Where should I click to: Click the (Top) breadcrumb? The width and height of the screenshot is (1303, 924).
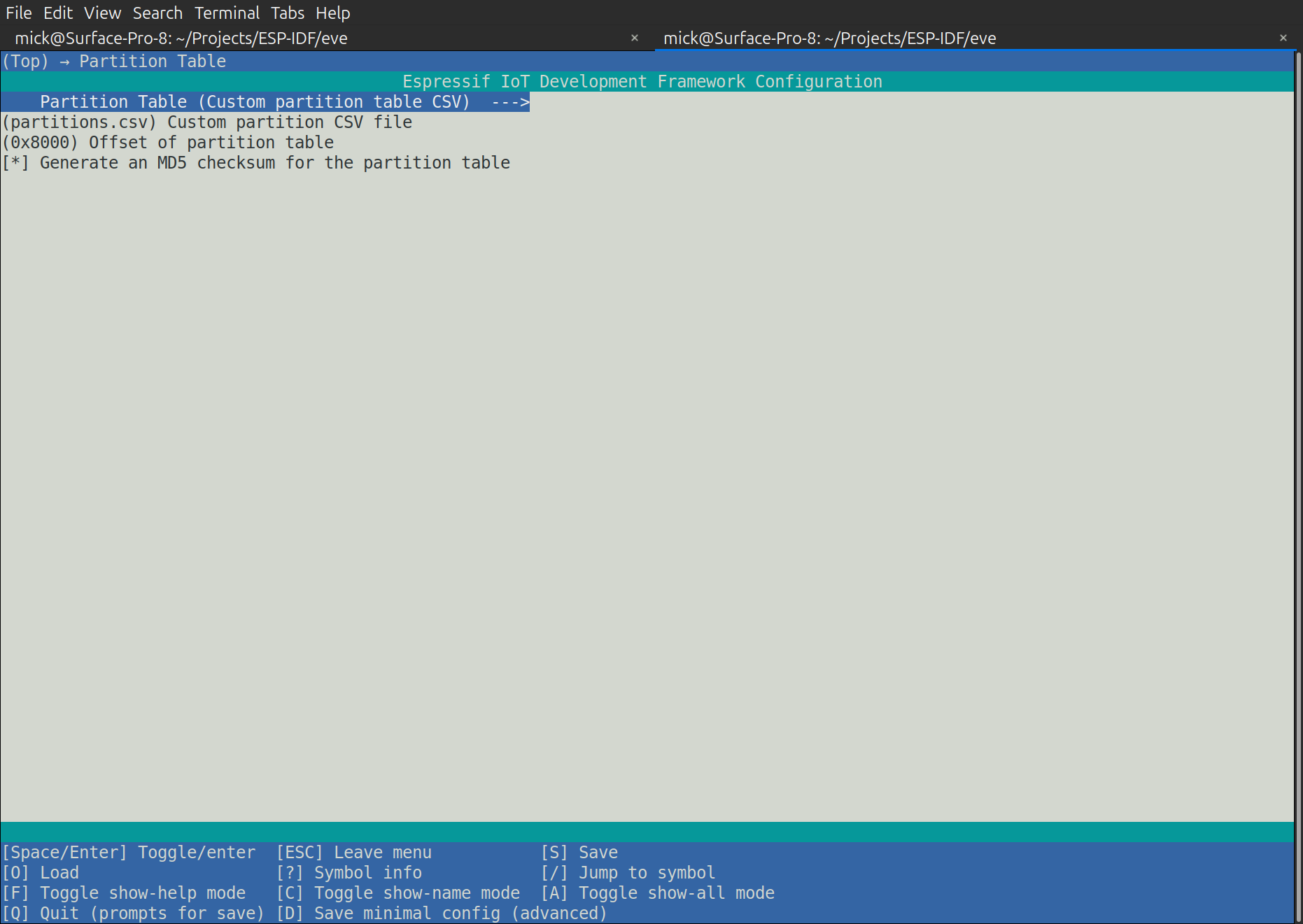pyautogui.click(x=25, y=62)
